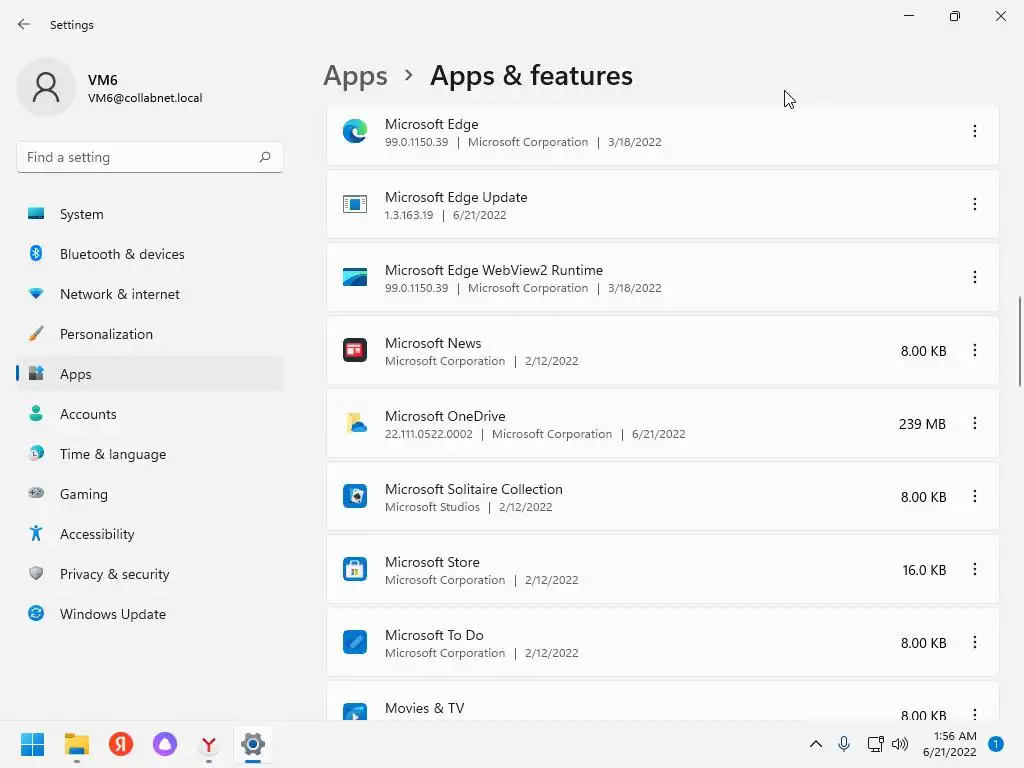Open File Explorer from the taskbar
The height and width of the screenshot is (768, 1024).
(x=77, y=744)
